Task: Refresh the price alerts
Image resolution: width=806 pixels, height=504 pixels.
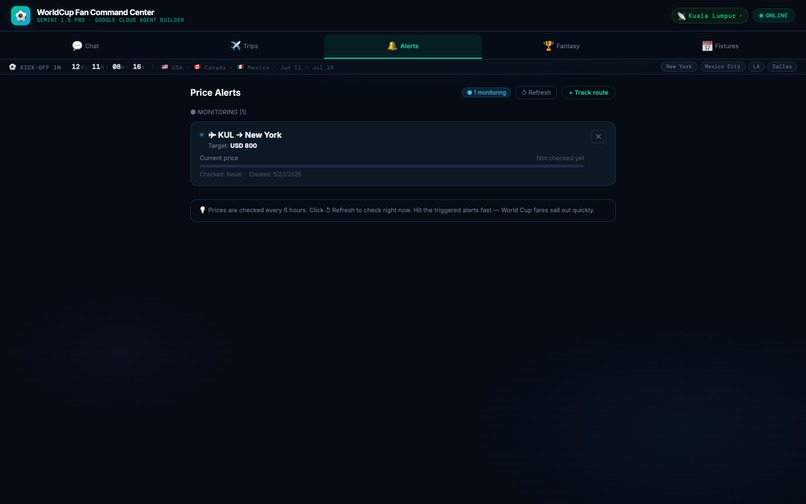Action: [536, 93]
